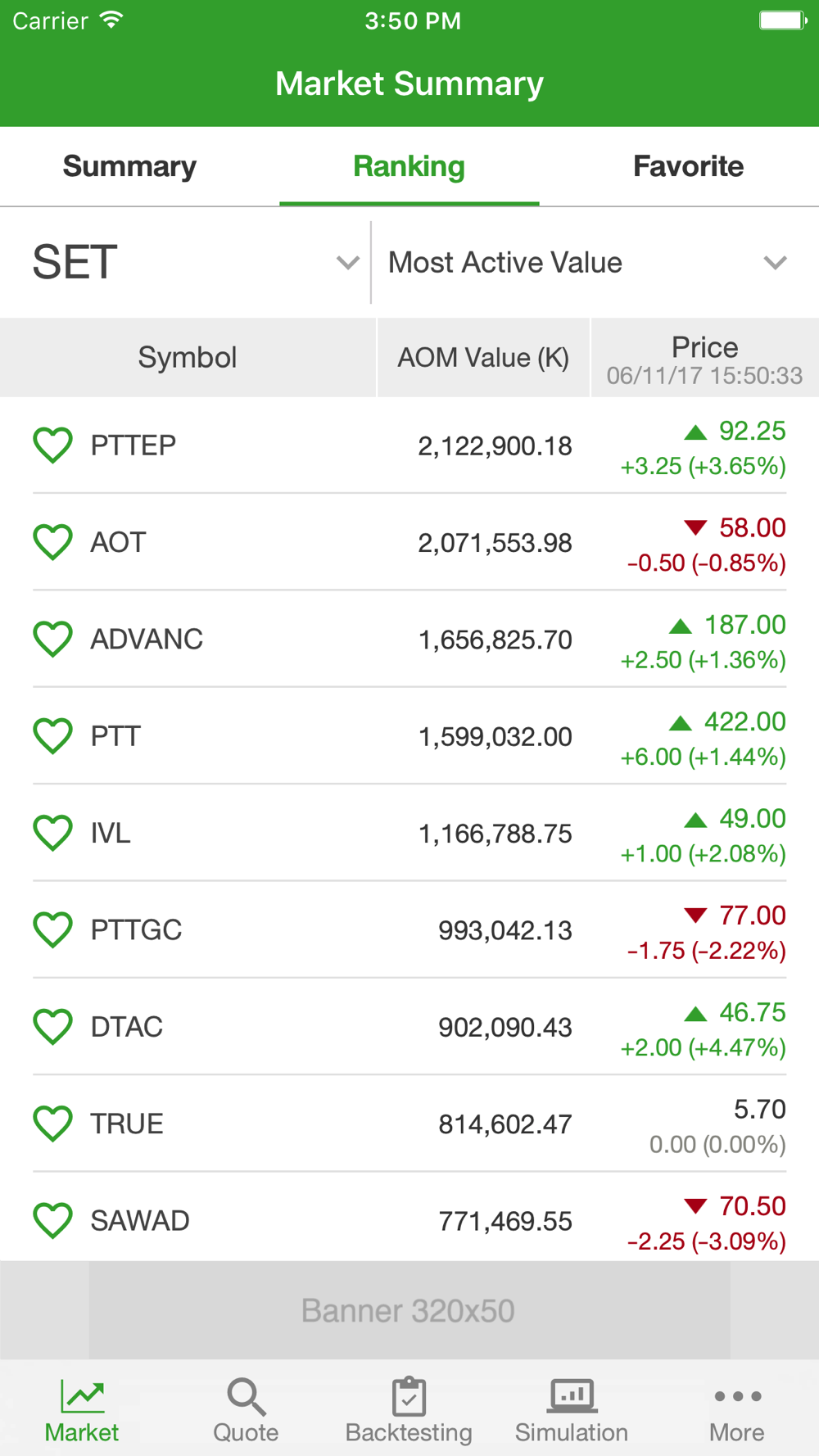Open the Backtesting clipboard icon

click(x=409, y=1396)
